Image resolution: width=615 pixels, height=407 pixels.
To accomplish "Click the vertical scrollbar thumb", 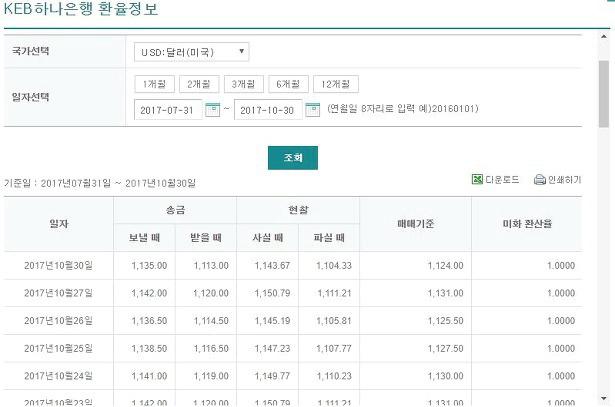I will pyautogui.click(x=604, y=94).
